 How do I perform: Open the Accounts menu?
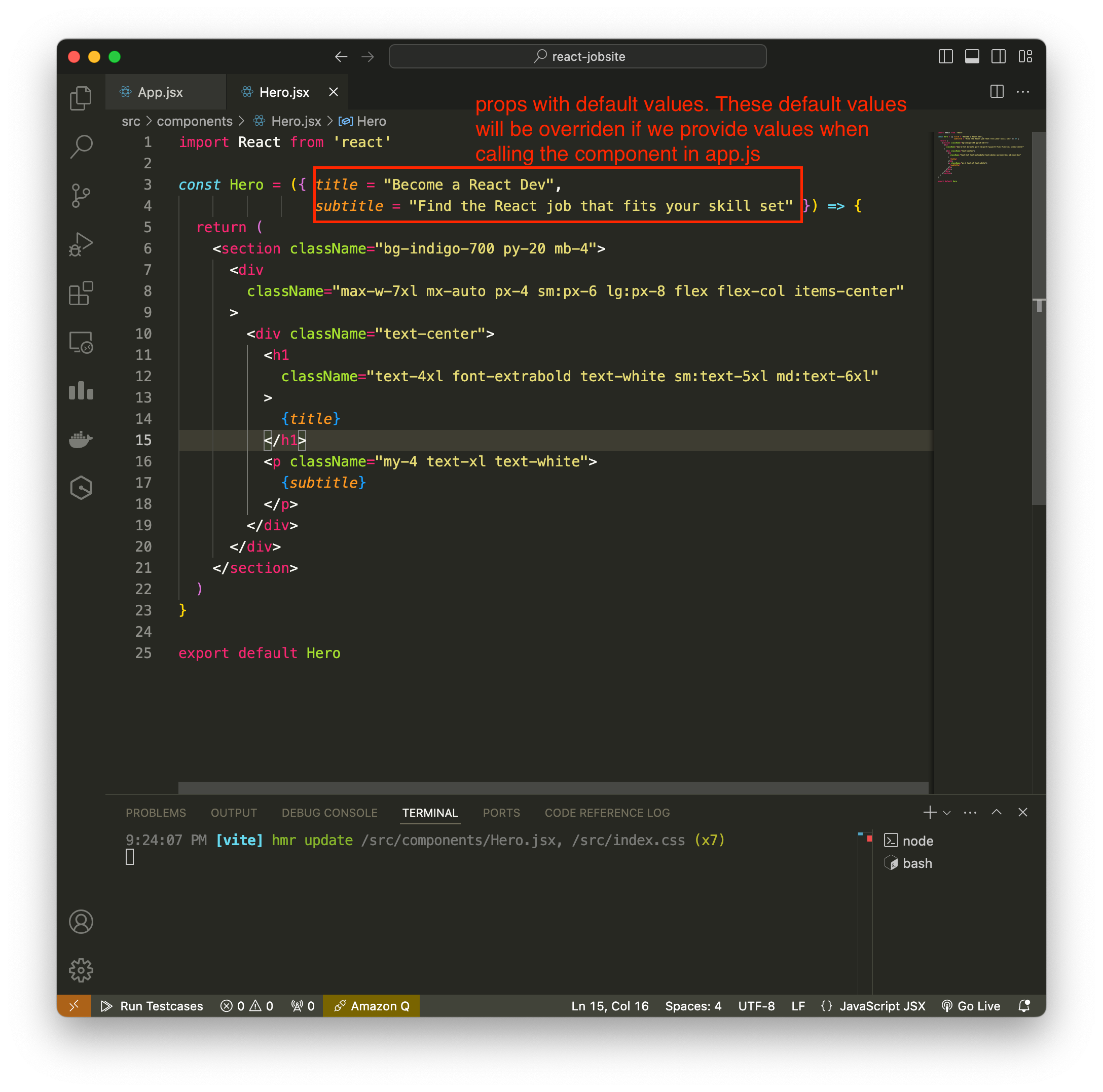[81, 922]
